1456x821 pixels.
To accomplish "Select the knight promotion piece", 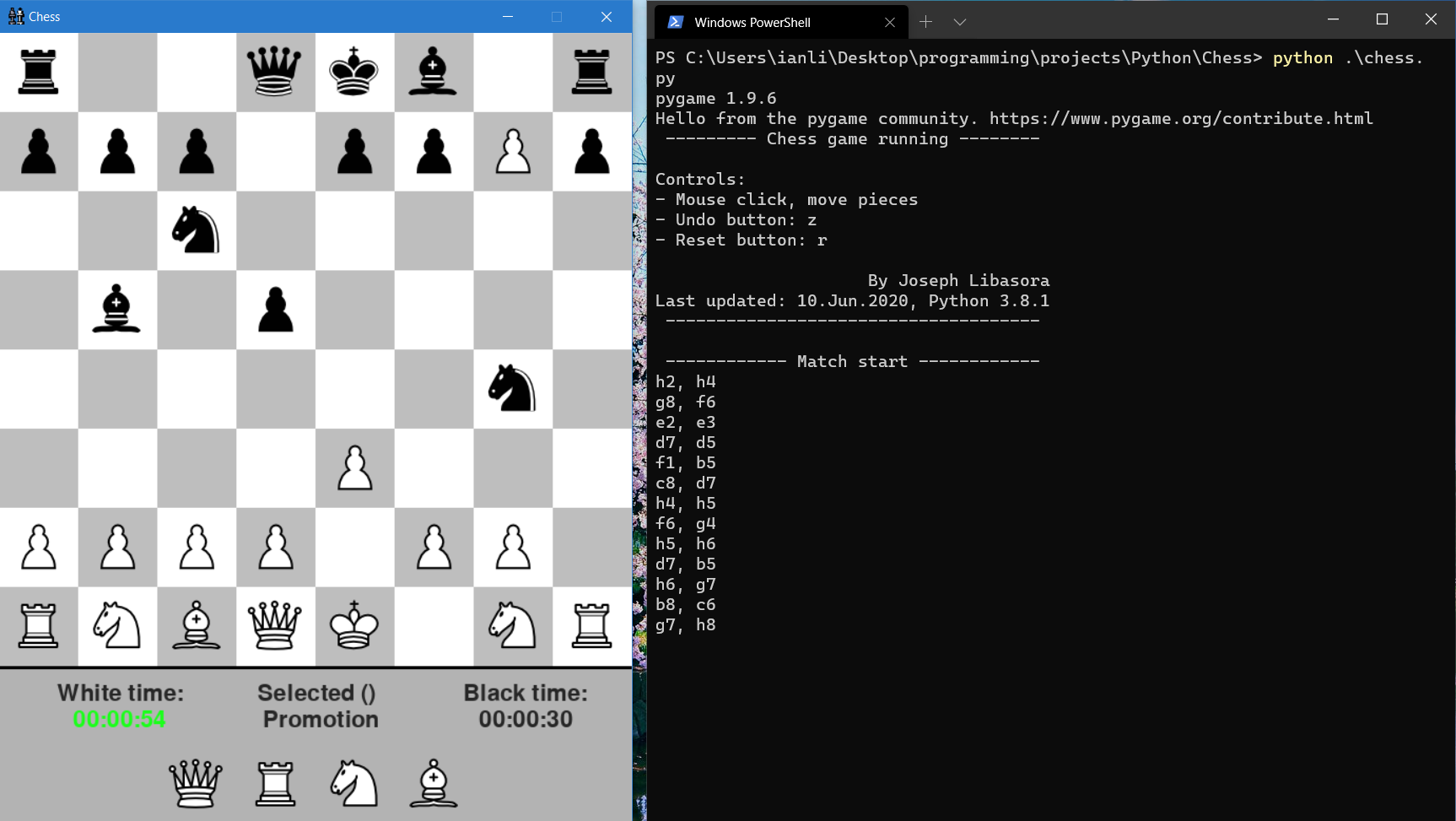I will coord(353,783).
